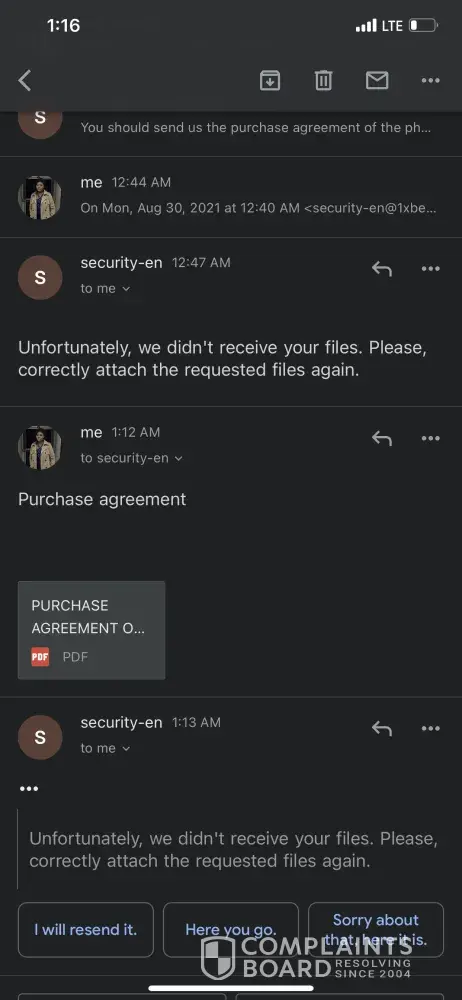Delete the thread using the trash icon
This screenshot has height=1000, width=462.
pyautogui.click(x=324, y=80)
